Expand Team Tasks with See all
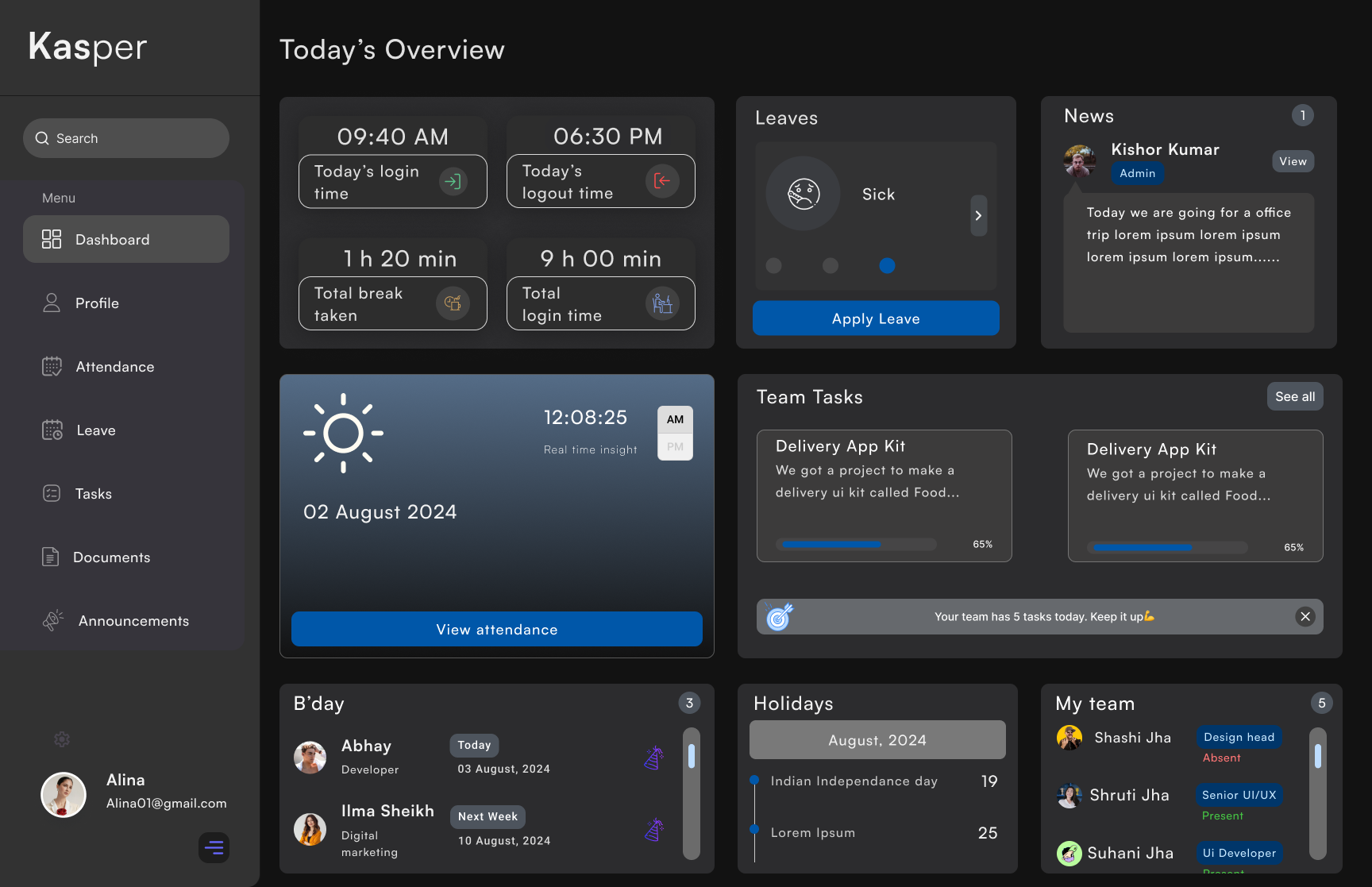Viewport: 1372px width, 887px height. coord(1294,396)
